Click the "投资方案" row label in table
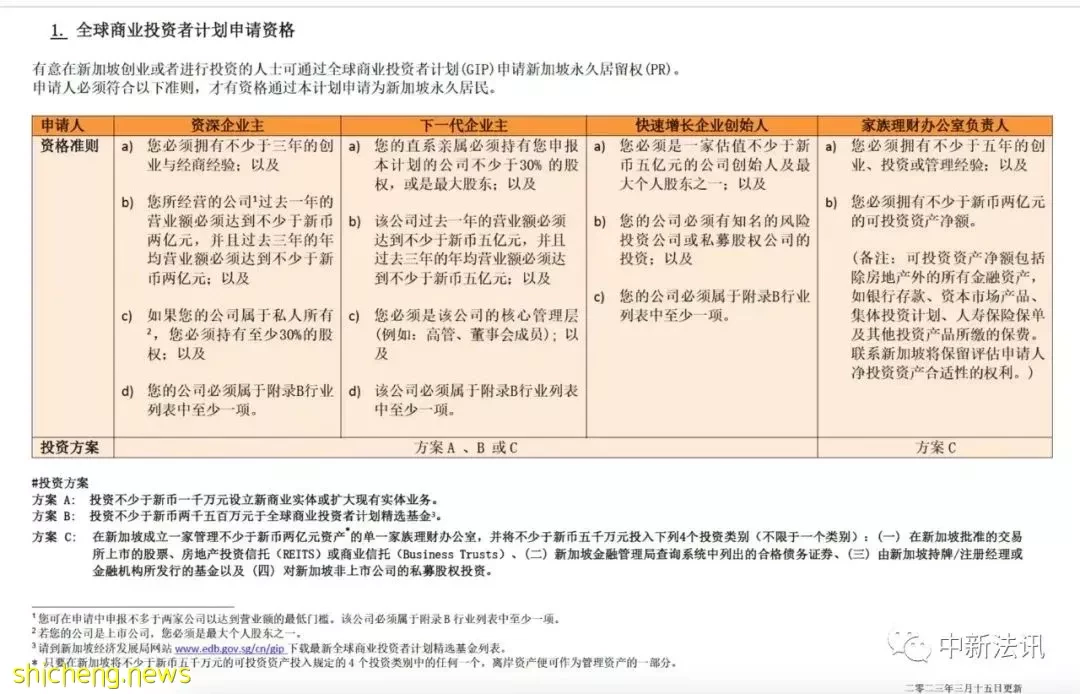This screenshot has width=1080, height=694. [x=70, y=448]
